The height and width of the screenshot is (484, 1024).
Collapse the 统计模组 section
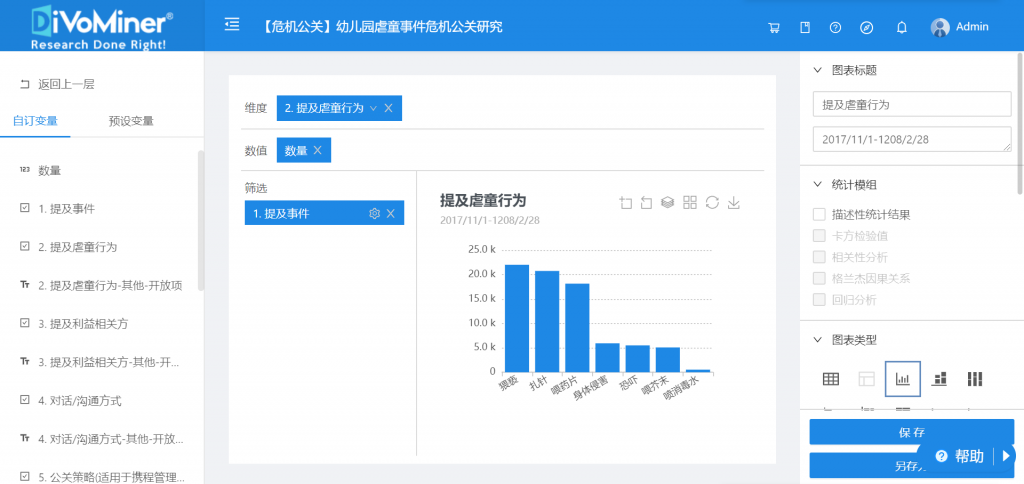coord(817,184)
